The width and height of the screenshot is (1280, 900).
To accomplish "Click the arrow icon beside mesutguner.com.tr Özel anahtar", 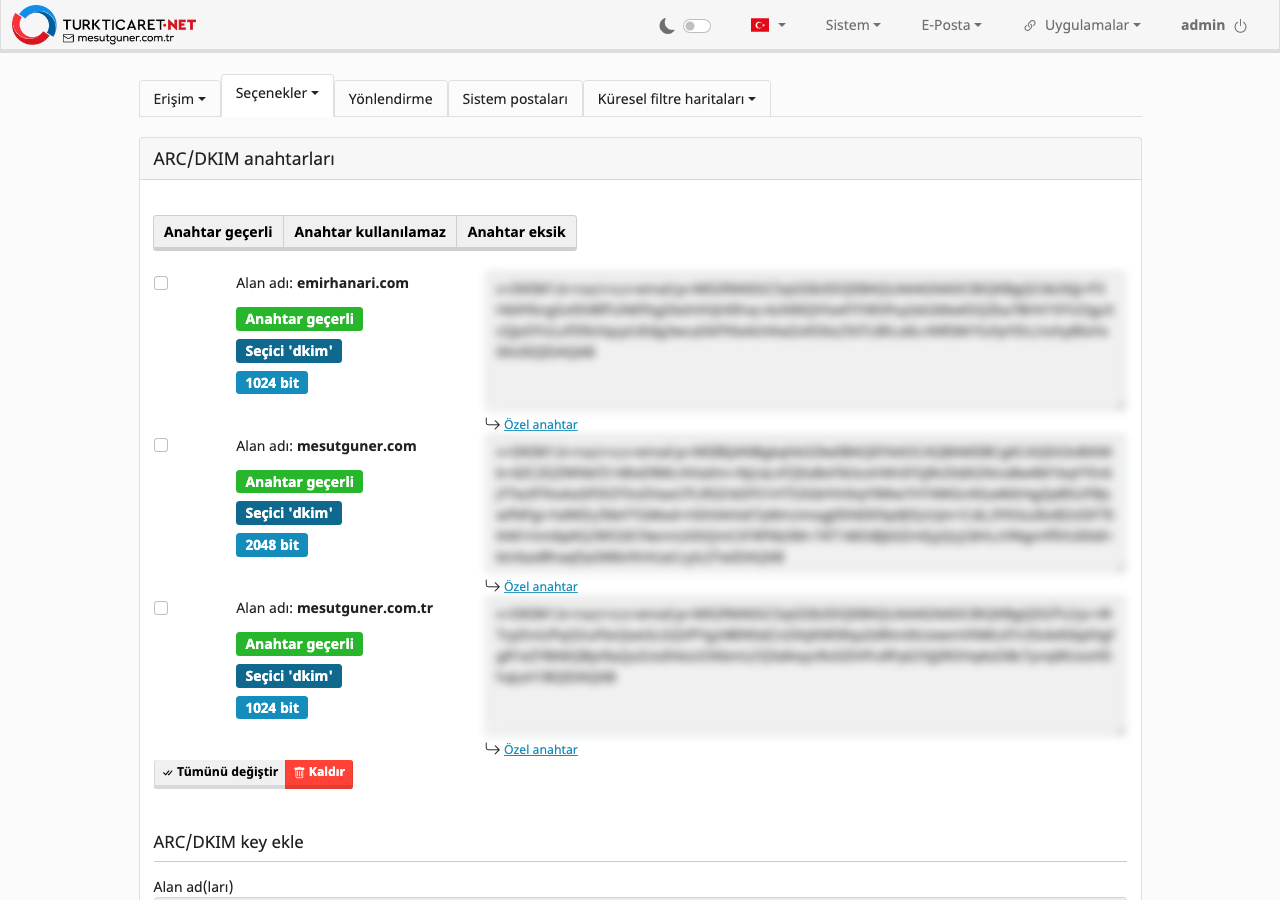I will click(492, 749).
